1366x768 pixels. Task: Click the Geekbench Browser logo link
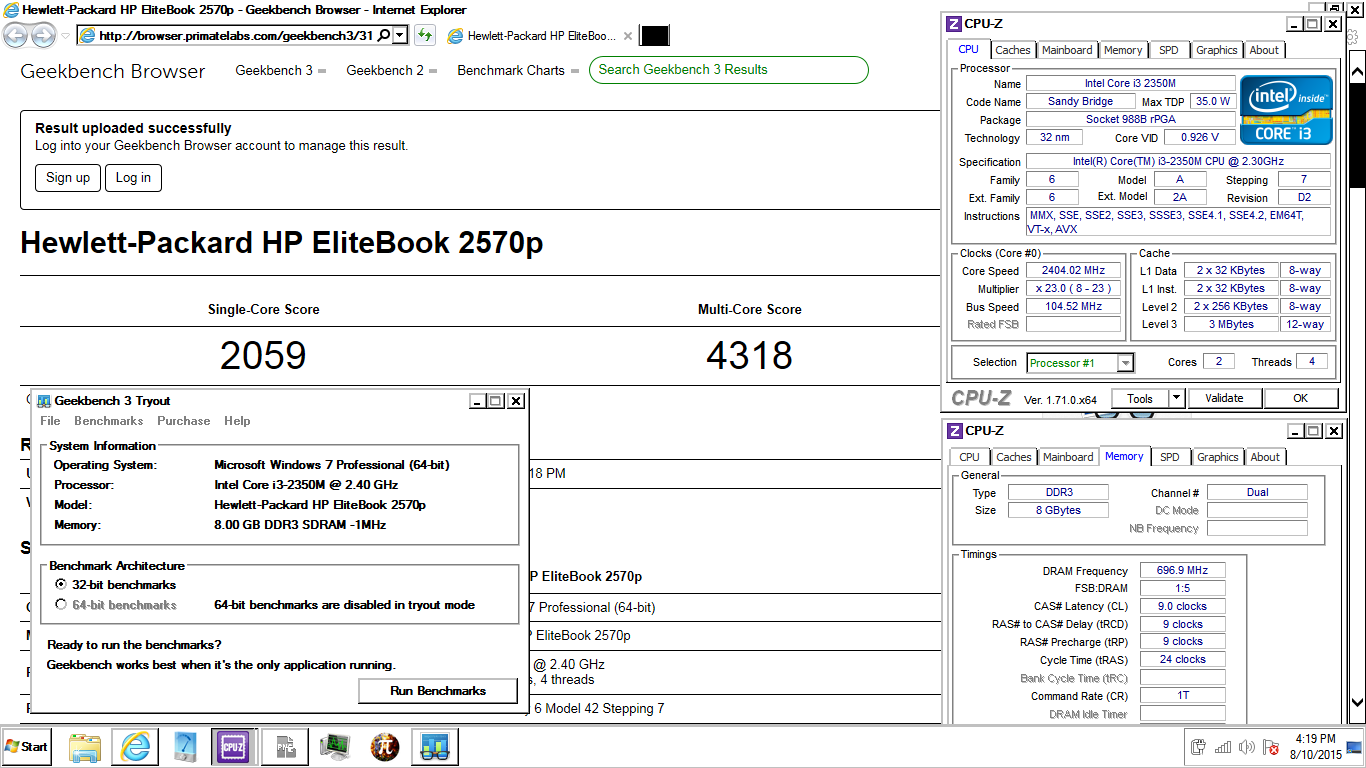pyautogui.click(x=113, y=71)
